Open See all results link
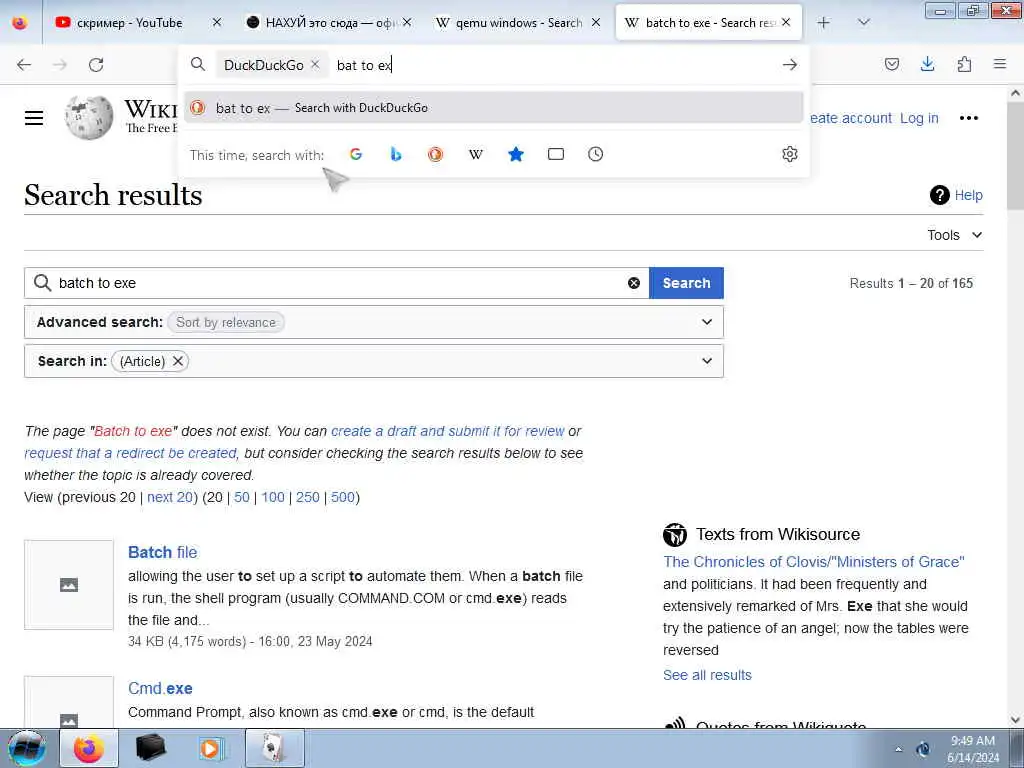Screen dimensions: 1024x768 tap(707, 675)
